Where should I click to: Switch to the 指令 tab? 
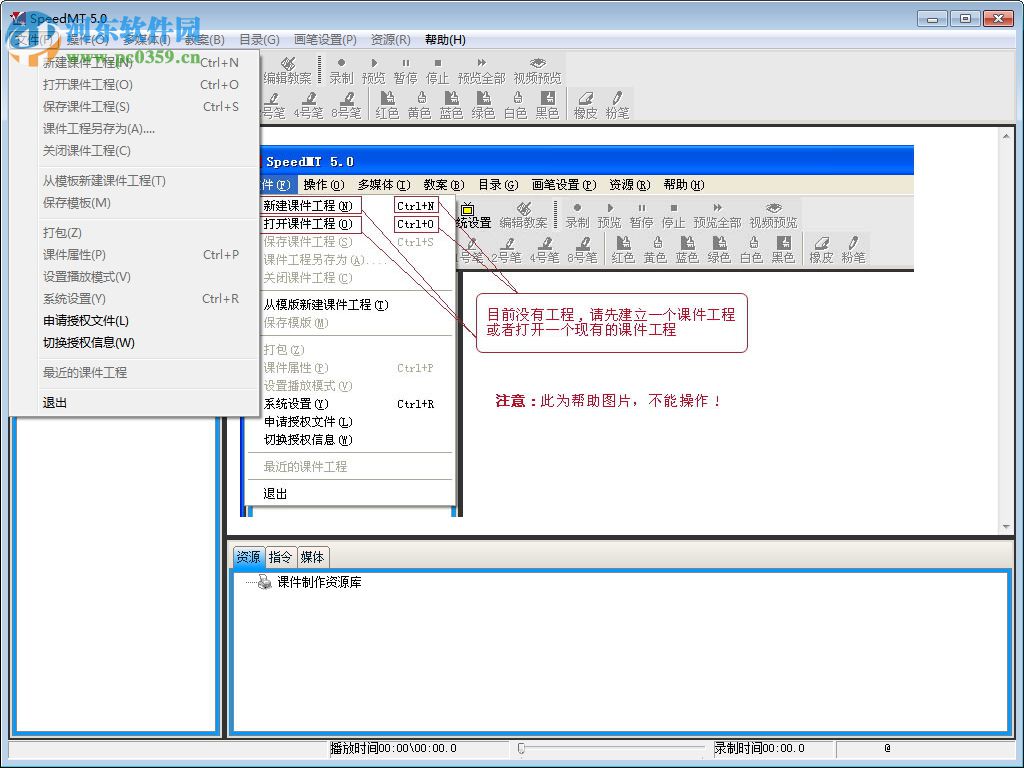tap(281, 557)
